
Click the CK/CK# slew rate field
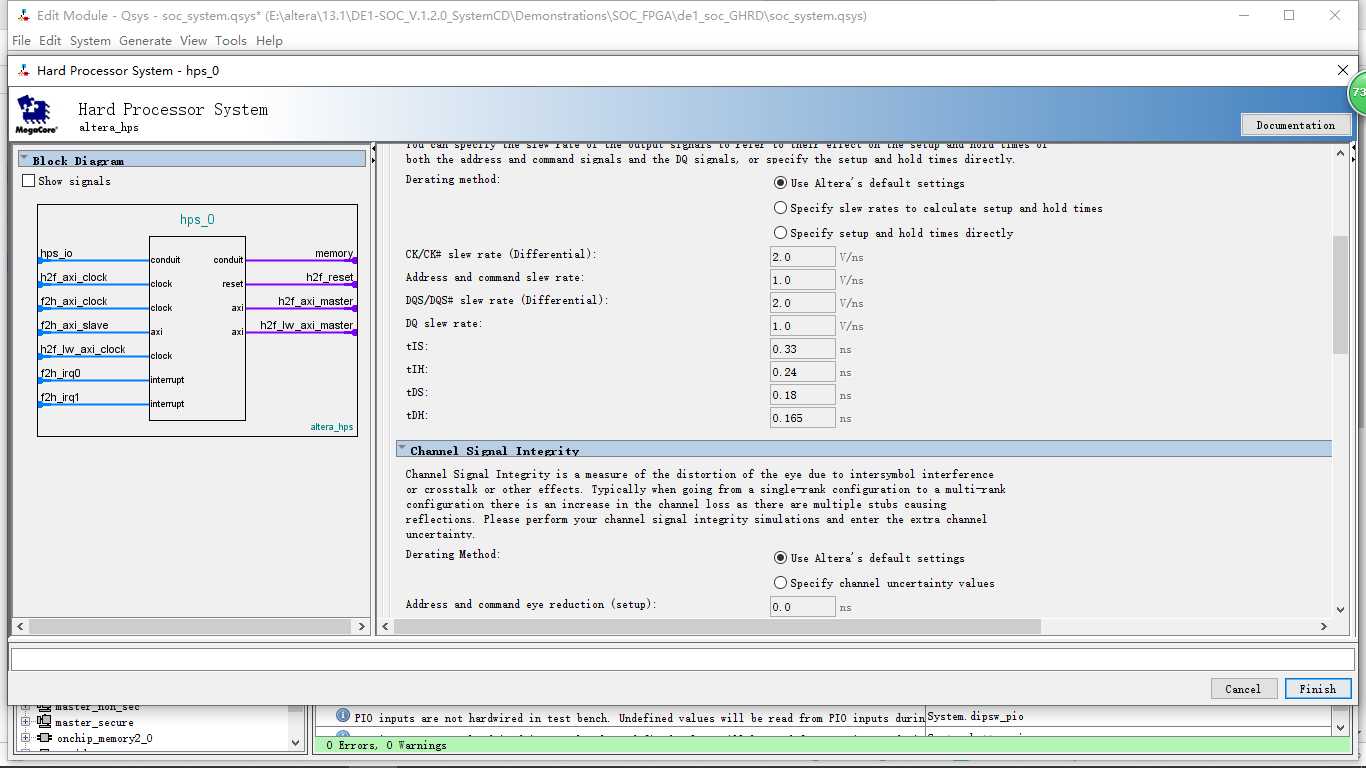(x=802, y=257)
